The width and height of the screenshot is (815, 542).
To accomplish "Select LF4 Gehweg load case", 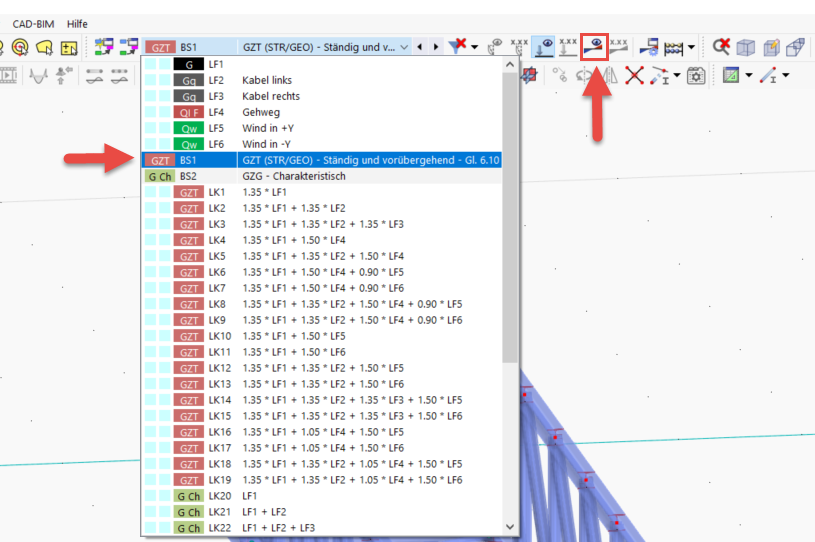I will [322, 112].
